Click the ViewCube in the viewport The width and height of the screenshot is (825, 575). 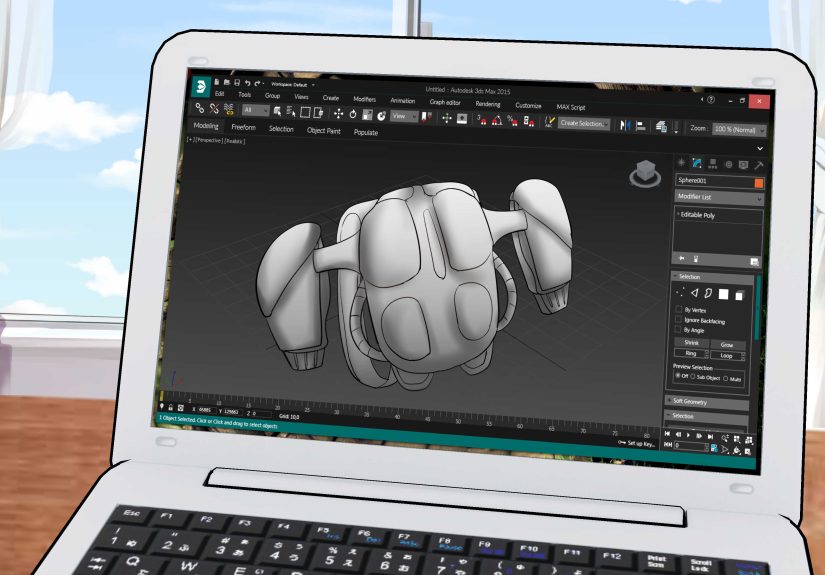643,175
